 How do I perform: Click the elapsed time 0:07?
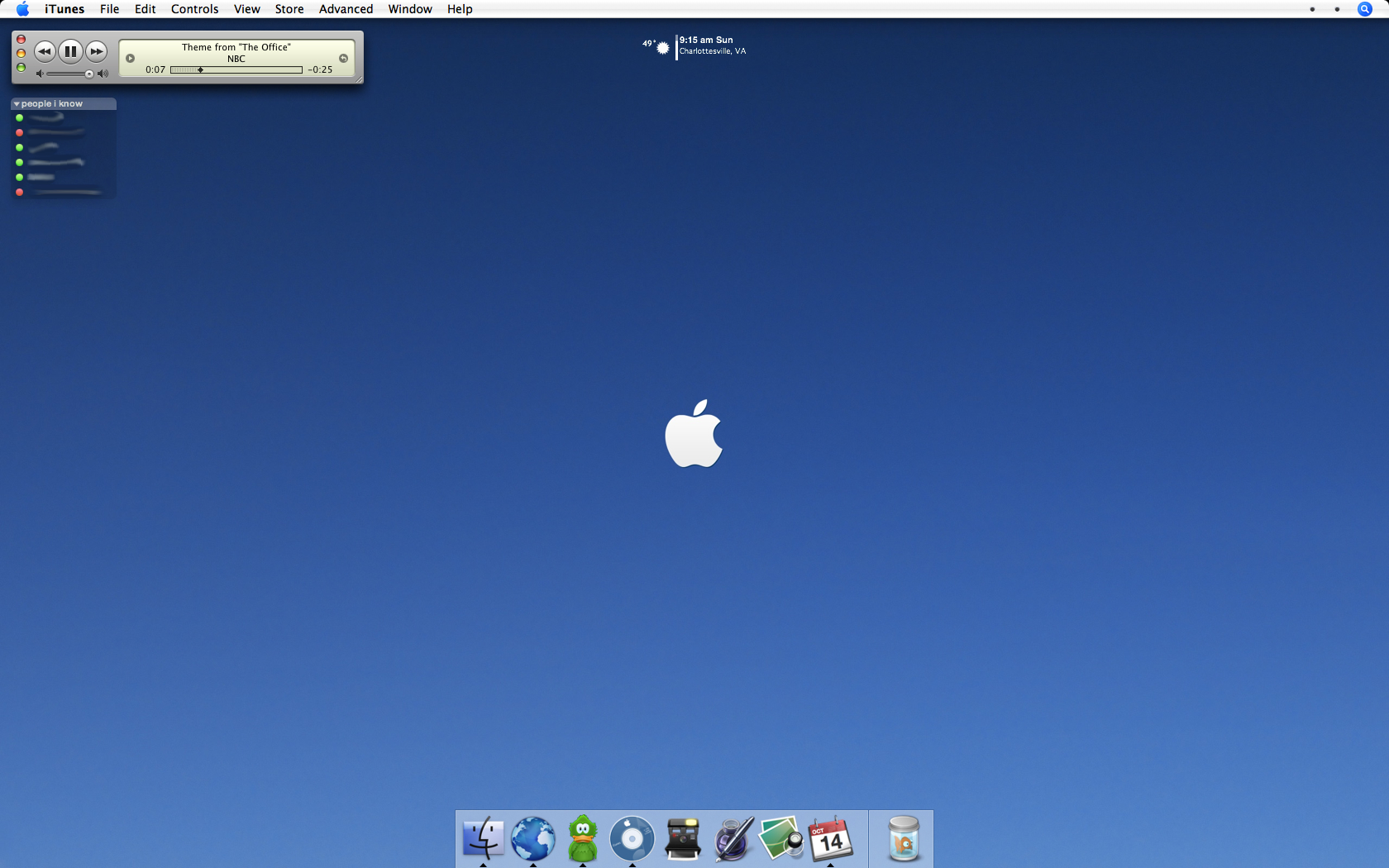click(x=155, y=69)
